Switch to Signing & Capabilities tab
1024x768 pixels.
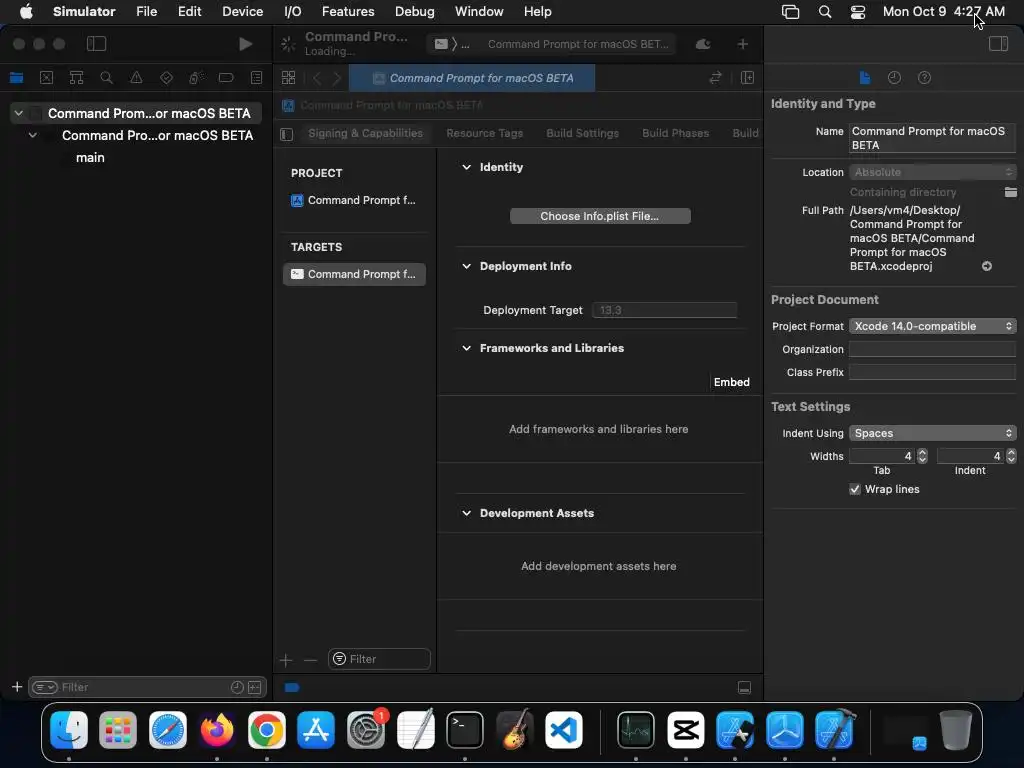(365, 133)
